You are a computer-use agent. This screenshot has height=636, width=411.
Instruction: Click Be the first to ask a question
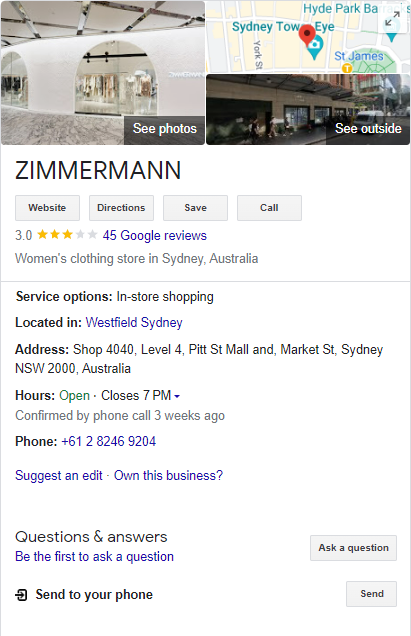95,556
